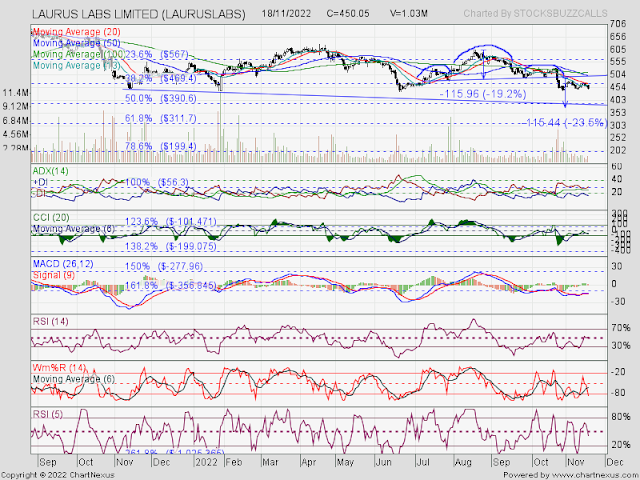Viewport: 640px width, 480px height.
Task: Click the 4.56M volume axis value
Action: [16, 134]
